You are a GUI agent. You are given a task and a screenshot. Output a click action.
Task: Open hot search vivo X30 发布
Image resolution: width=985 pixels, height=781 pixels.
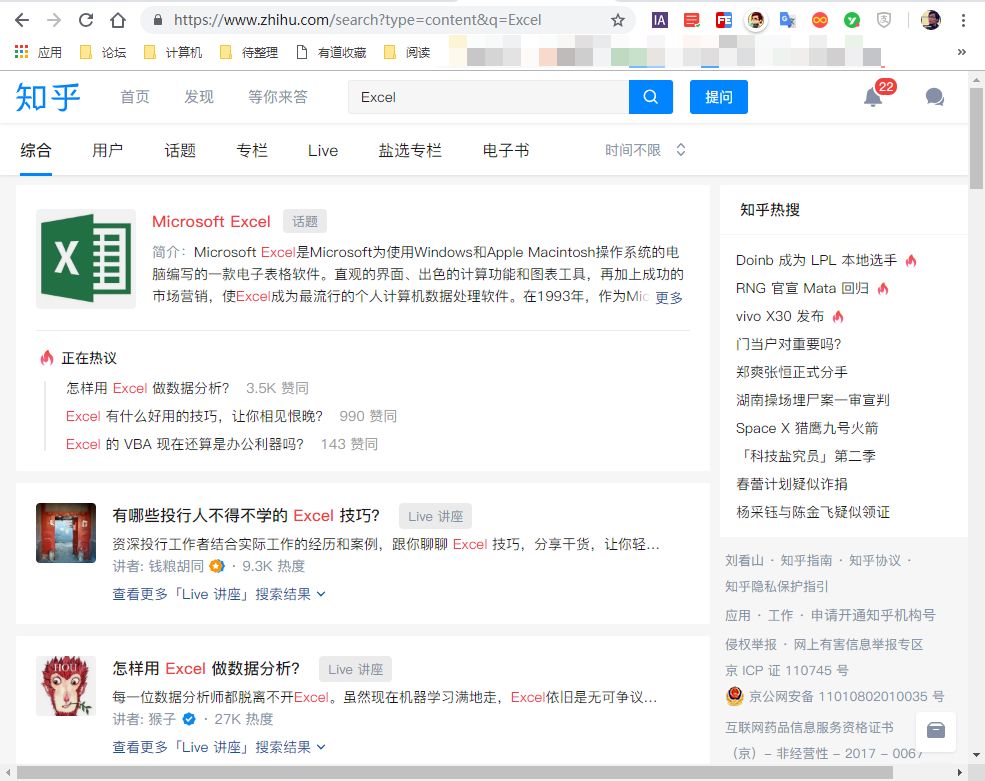click(780, 316)
